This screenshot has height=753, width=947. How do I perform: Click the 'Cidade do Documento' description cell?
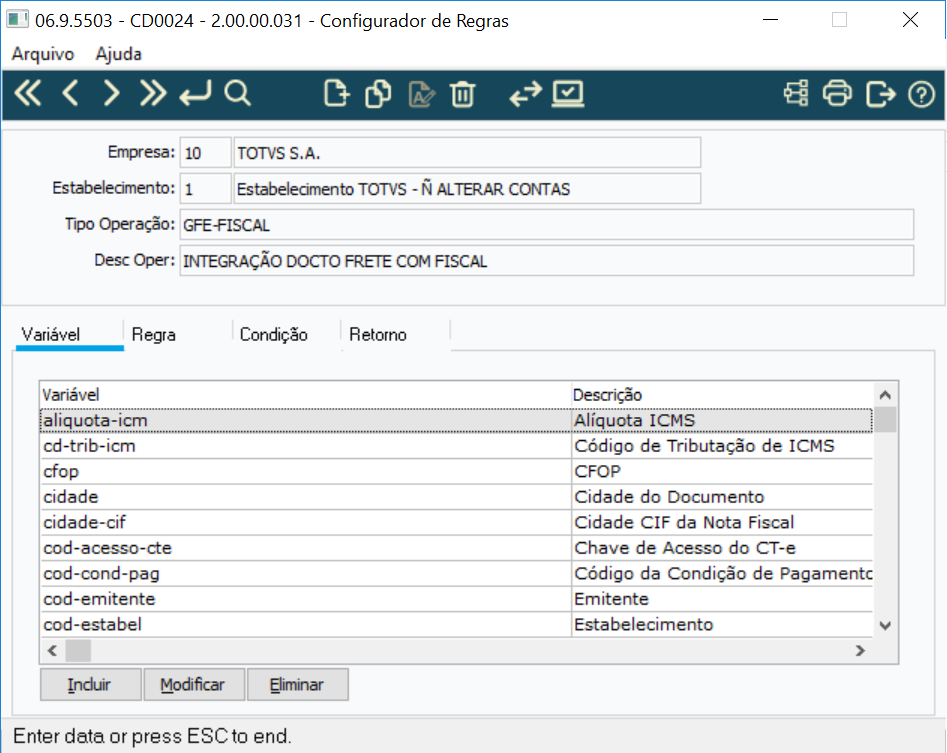tap(722, 497)
